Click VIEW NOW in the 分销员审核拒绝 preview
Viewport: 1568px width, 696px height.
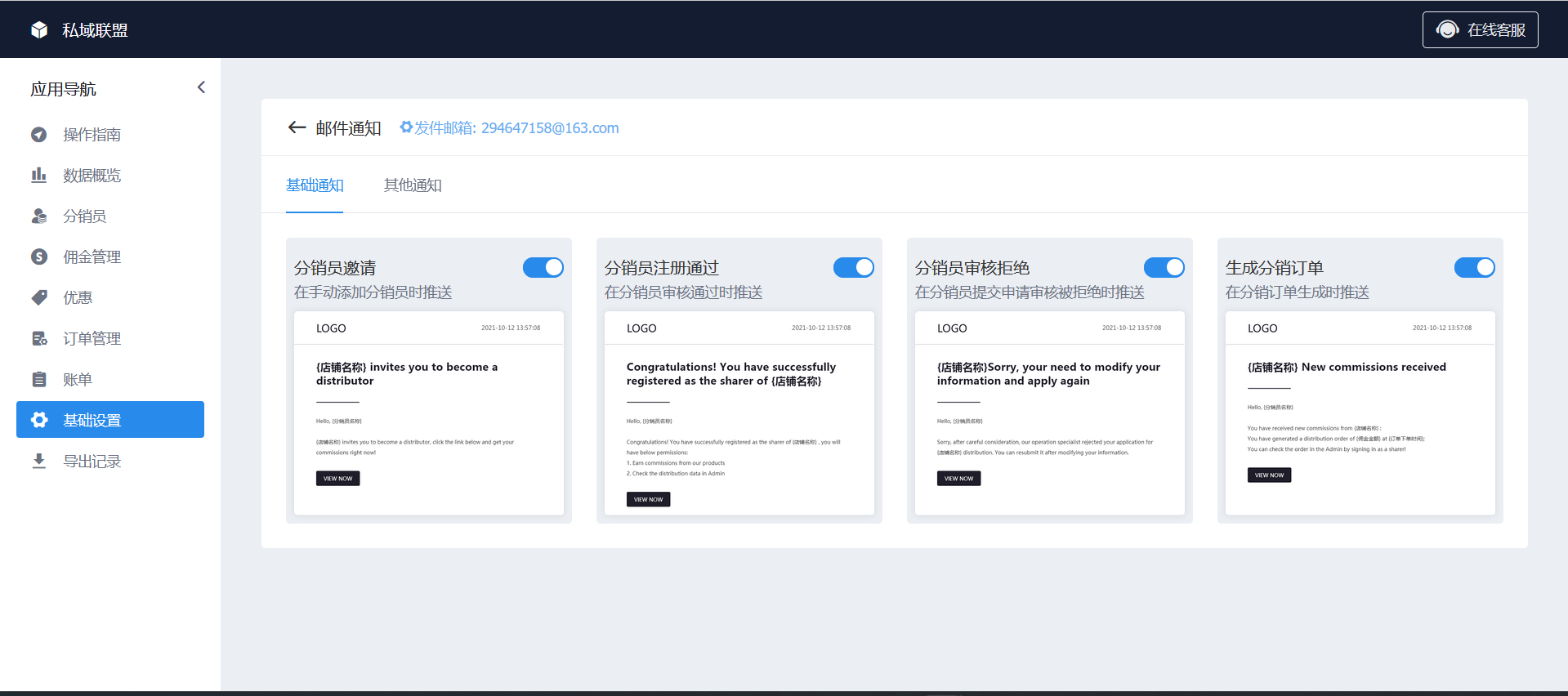point(958,479)
